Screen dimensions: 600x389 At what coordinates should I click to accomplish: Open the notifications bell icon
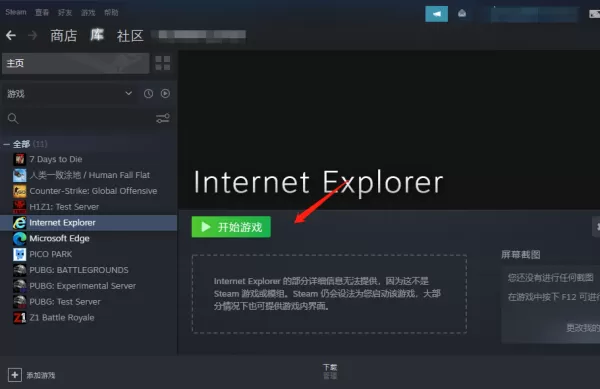[462, 14]
